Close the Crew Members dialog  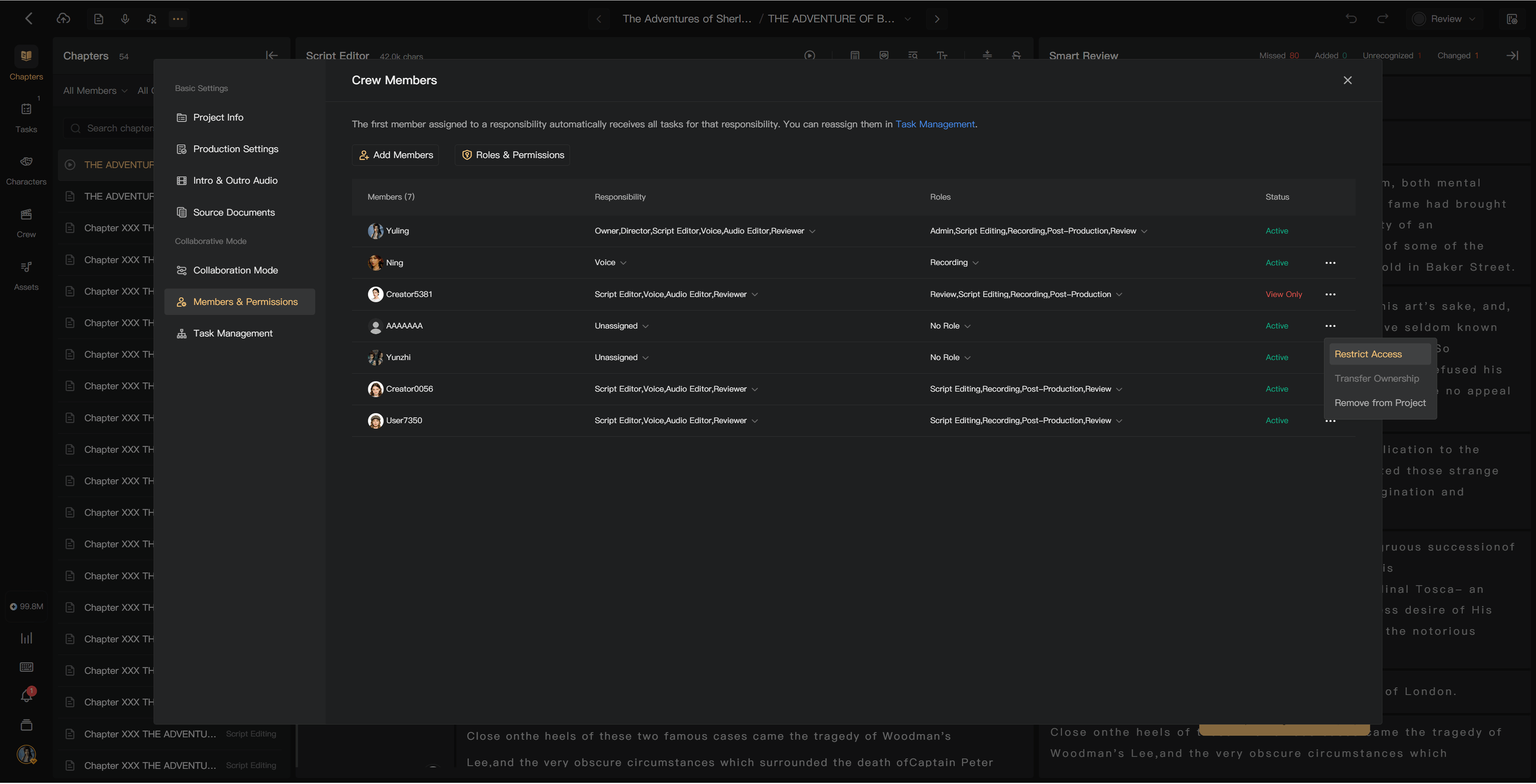[1348, 80]
